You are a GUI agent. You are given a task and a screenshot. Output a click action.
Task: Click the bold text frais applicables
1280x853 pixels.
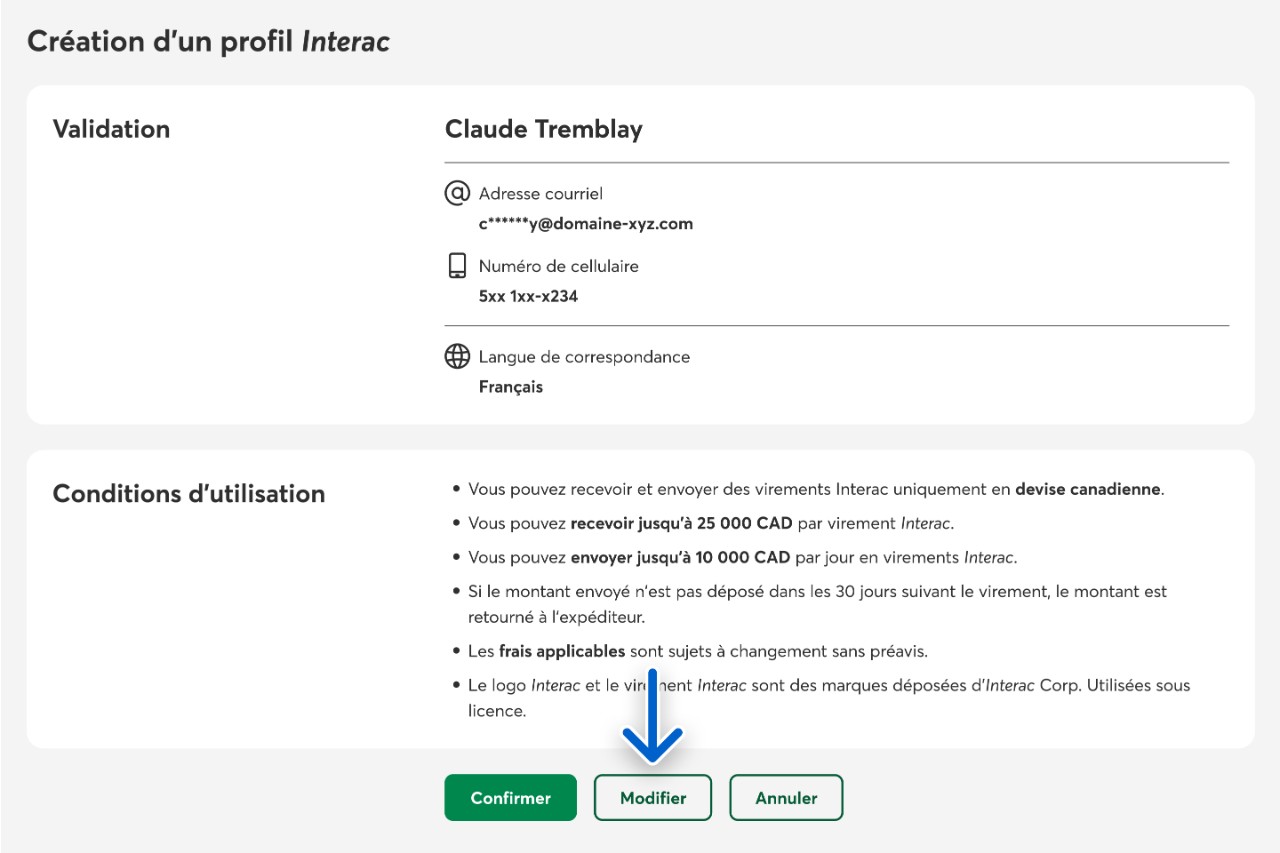(561, 651)
